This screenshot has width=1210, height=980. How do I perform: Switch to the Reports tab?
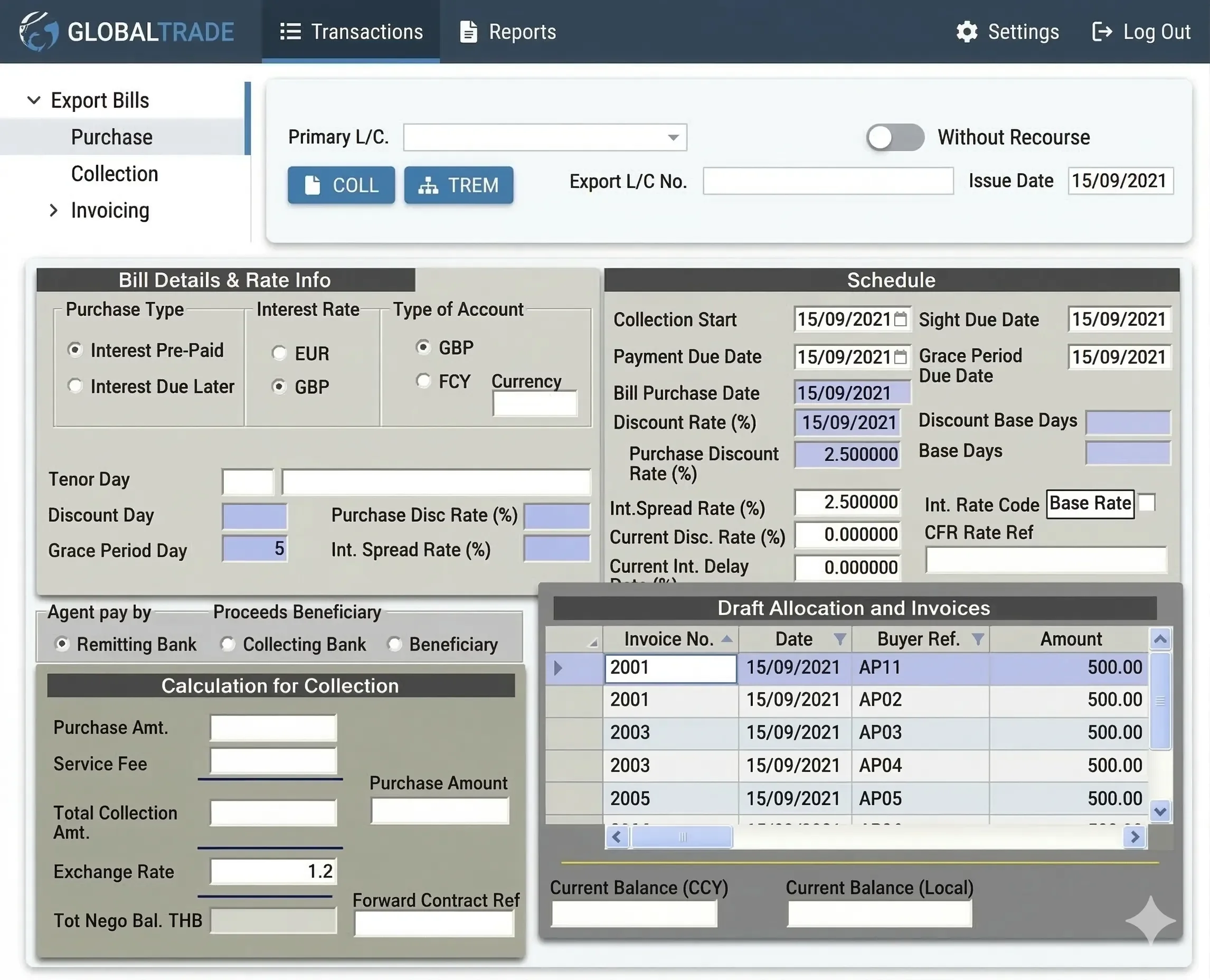[507, 32]
